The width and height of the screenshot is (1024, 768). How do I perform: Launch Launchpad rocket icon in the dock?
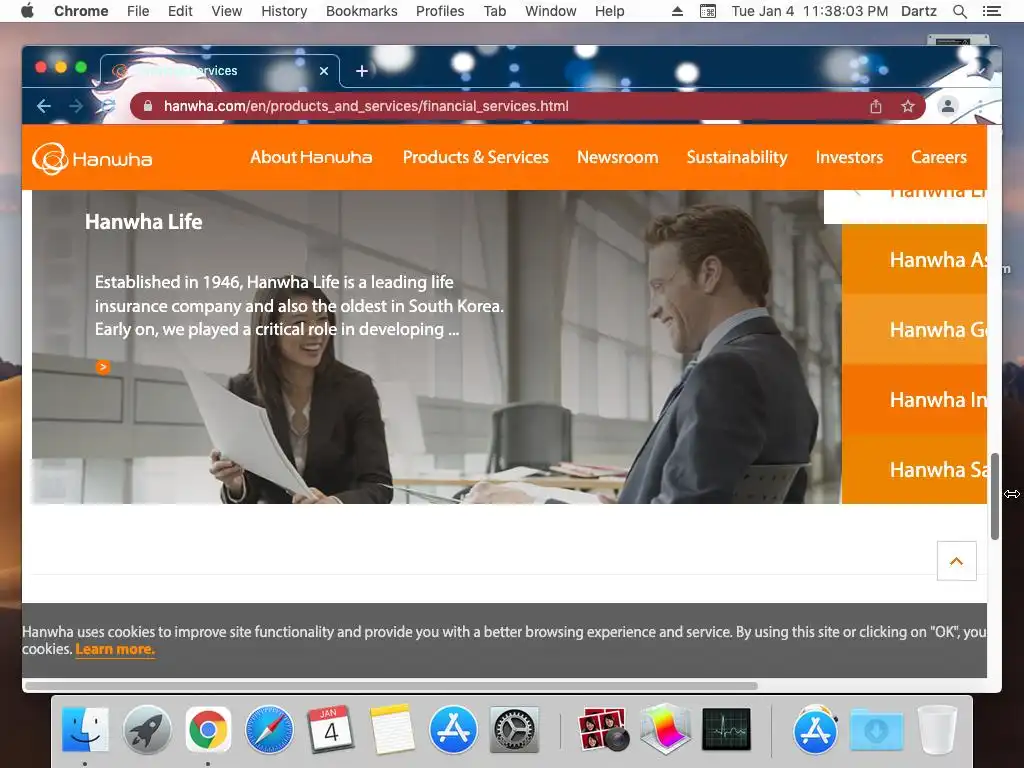click(147, 729)
